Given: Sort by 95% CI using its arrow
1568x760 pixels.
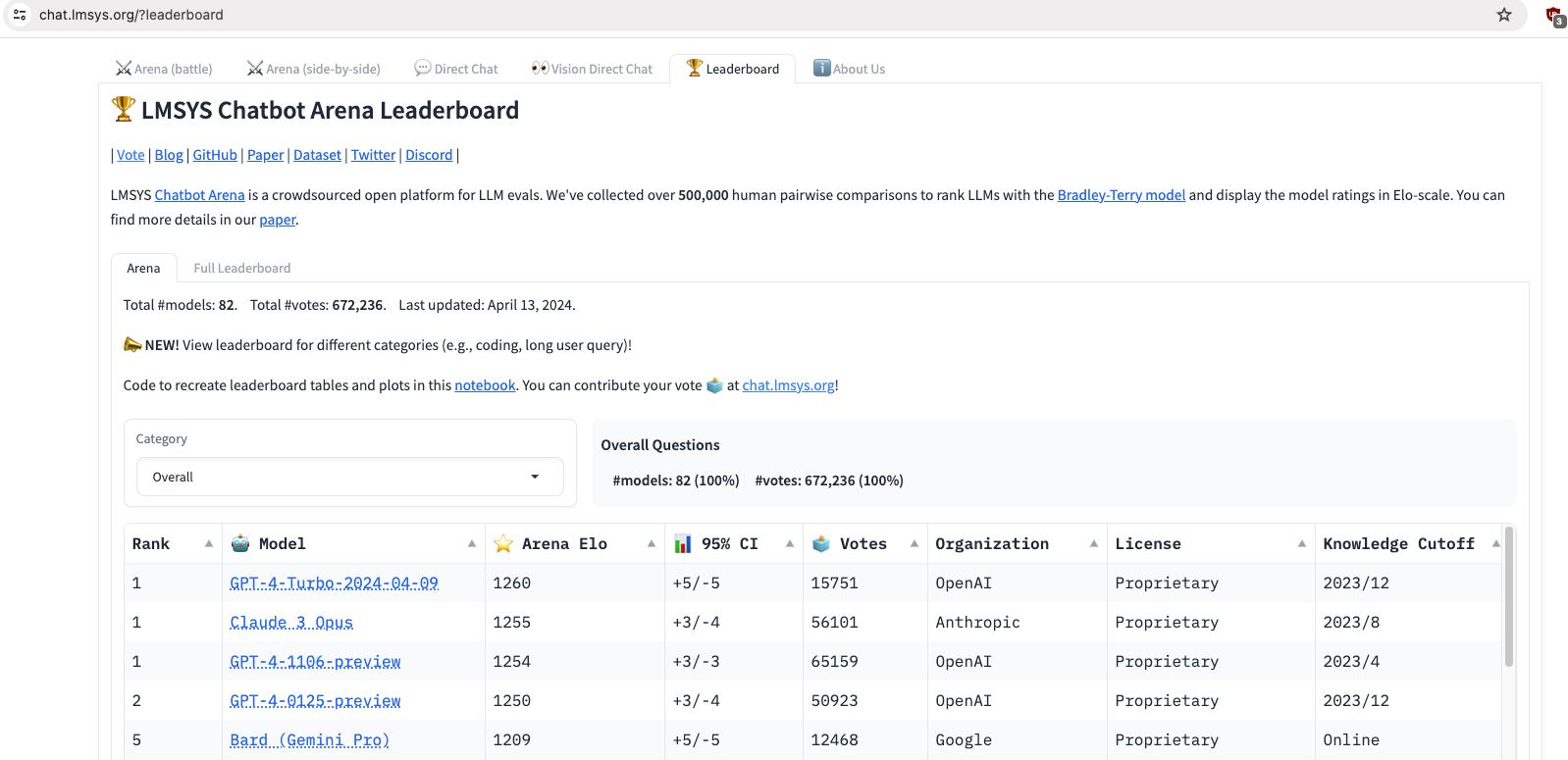Looking at the screenshot, I should pyautogui.click(x=790, y=543).
